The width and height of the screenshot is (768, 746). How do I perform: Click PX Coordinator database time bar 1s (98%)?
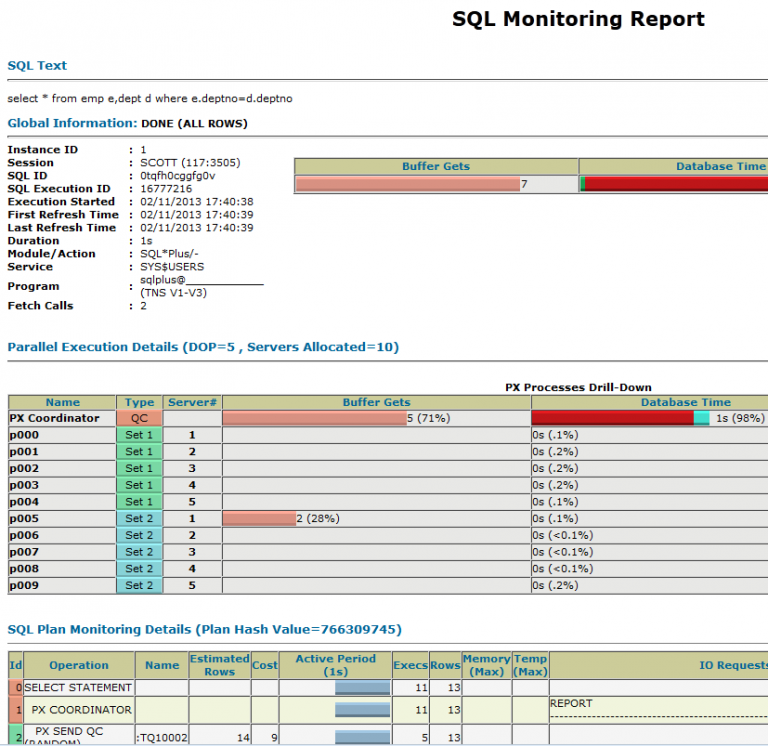click(620, 418)
